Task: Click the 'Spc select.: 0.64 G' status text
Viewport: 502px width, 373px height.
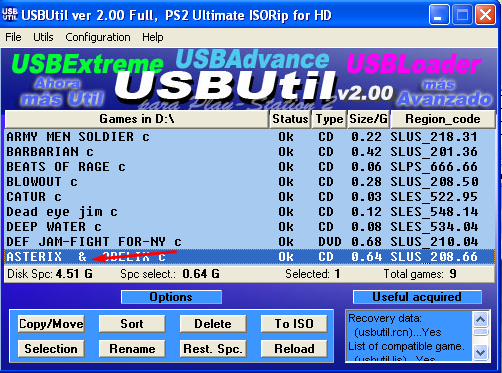Action: (x=170, y=274)
